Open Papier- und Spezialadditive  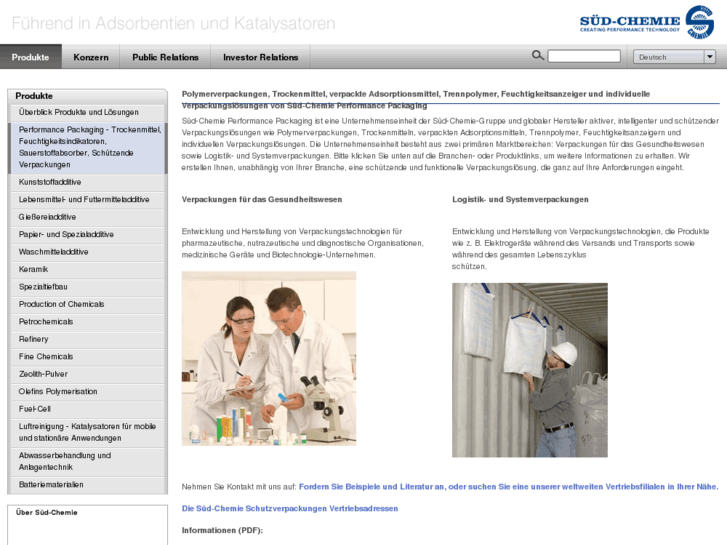pyautogui.click(x=88, y=235)
